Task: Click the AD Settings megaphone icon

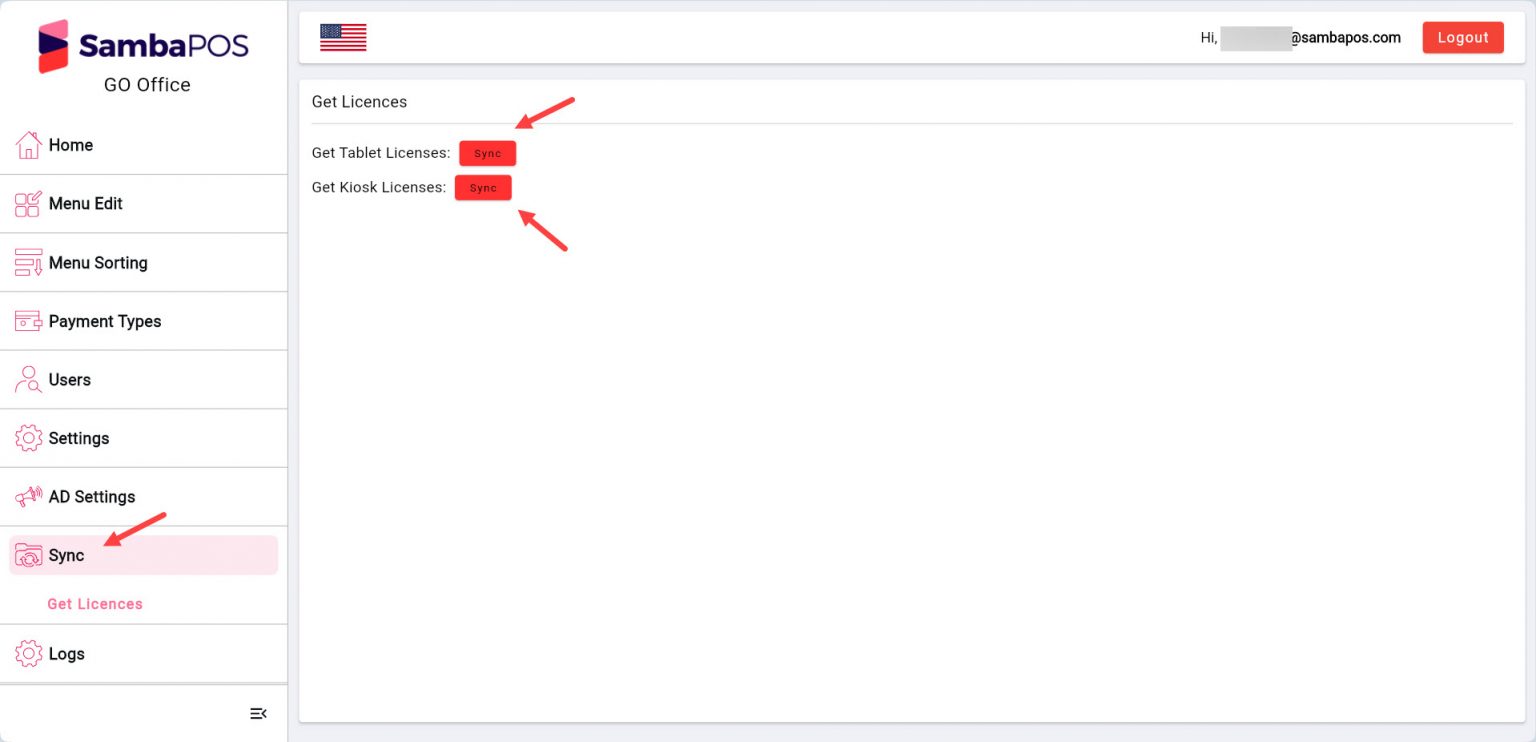Action: click(28, 497)
